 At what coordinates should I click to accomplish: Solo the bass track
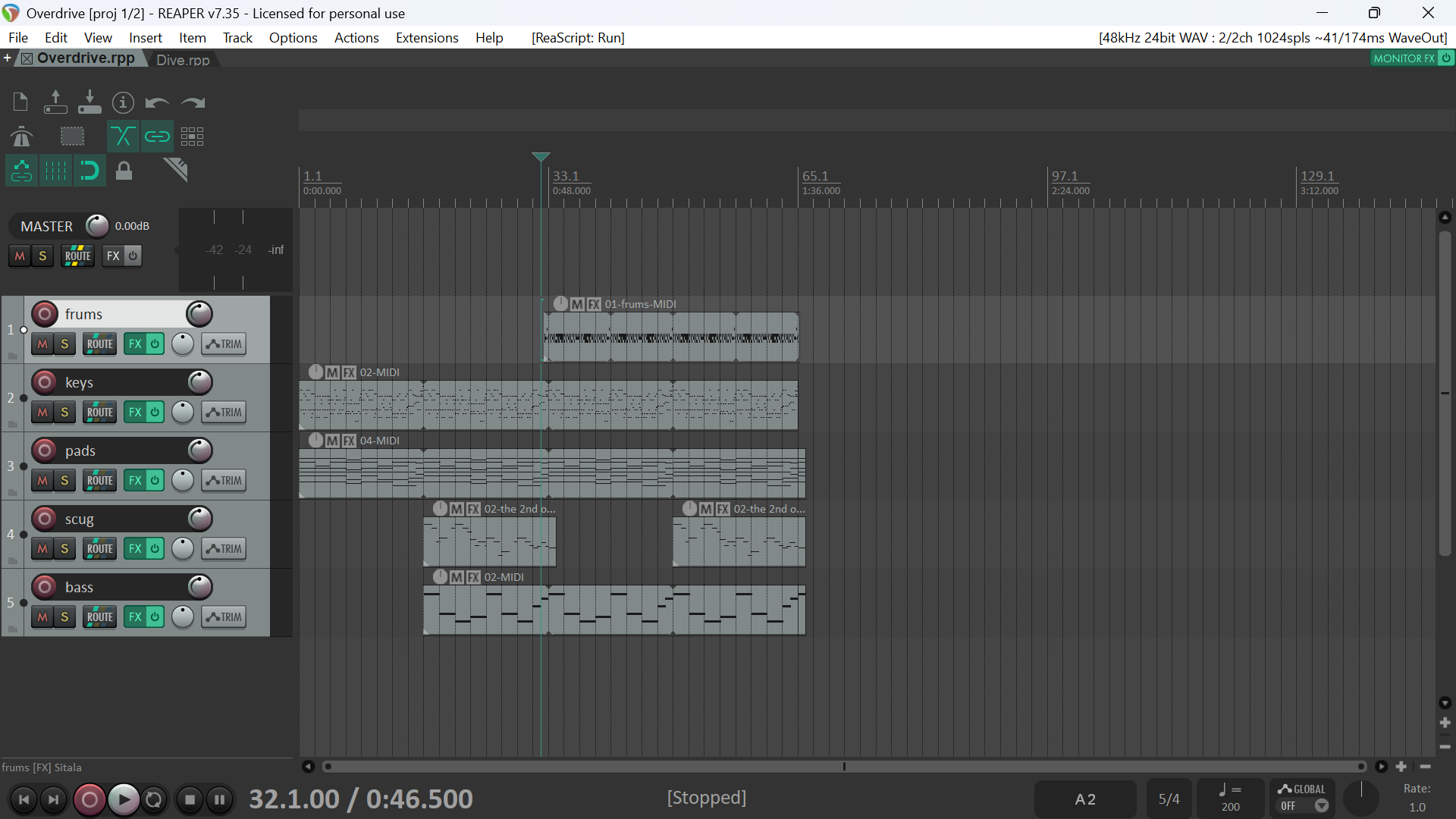64,617
